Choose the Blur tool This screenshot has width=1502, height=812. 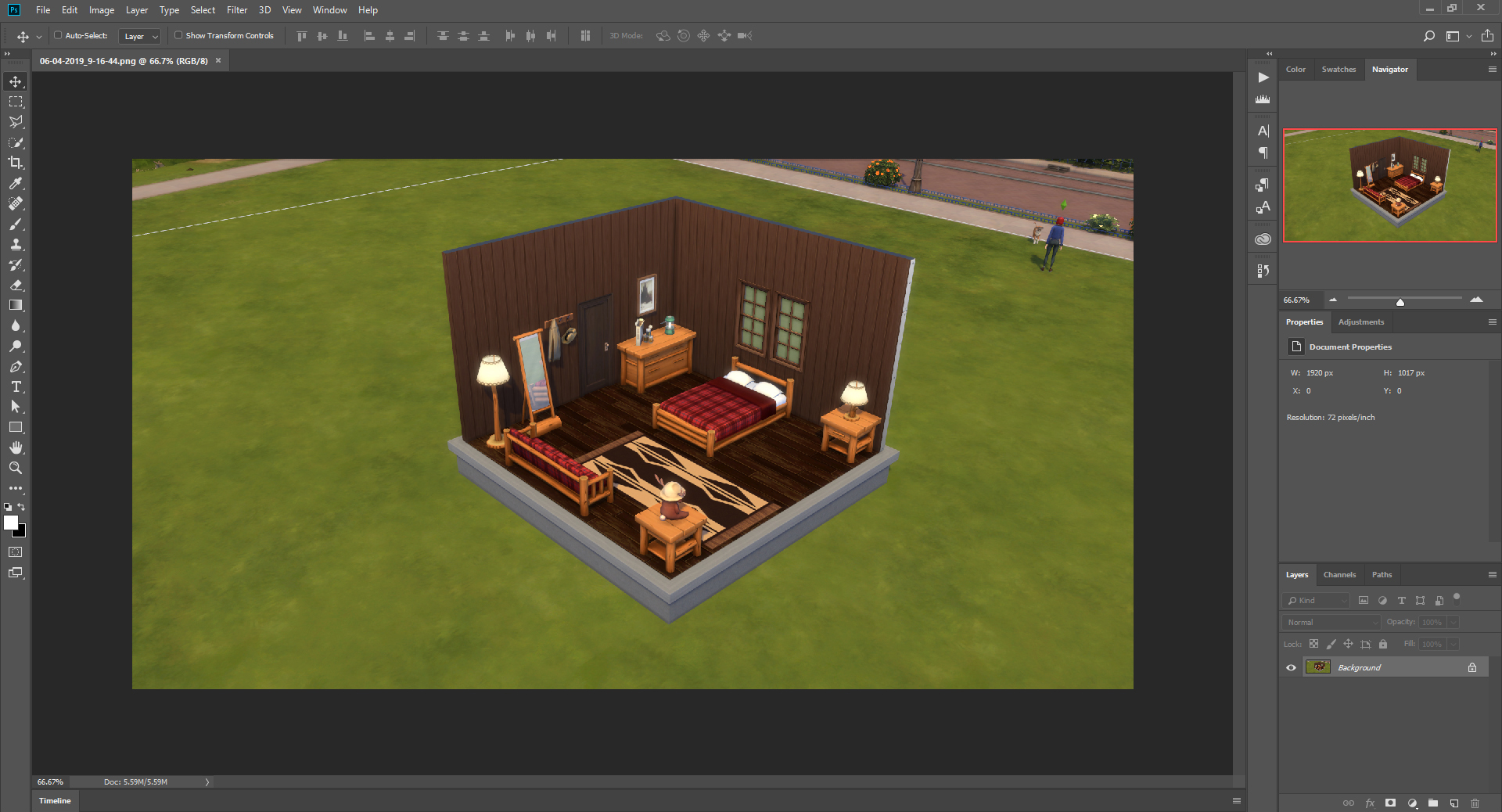[x=16, y=325]
